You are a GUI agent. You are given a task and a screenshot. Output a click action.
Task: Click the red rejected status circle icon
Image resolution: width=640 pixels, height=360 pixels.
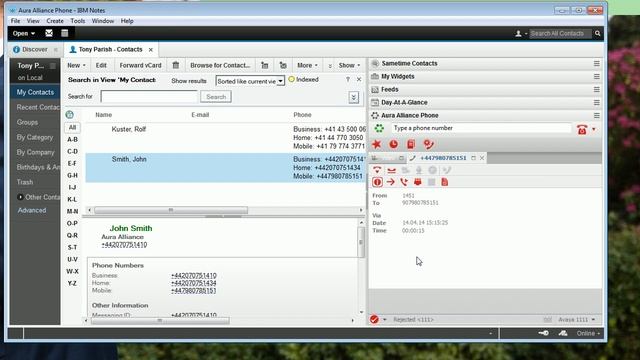coord(374,320)
